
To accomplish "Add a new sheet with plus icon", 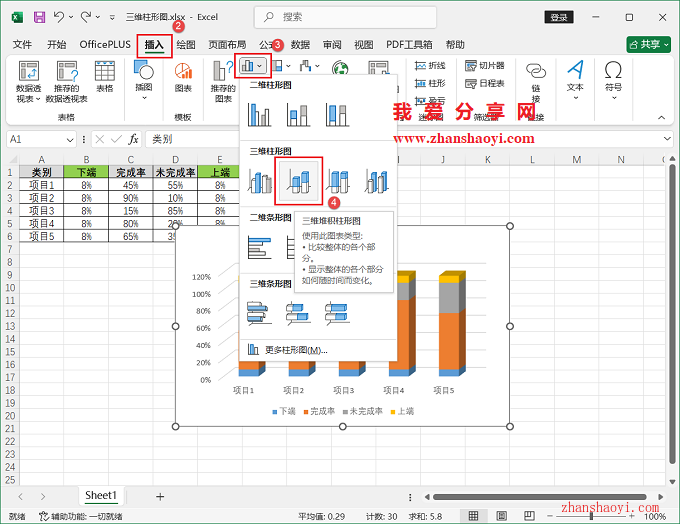I will (x=160, y=496).
